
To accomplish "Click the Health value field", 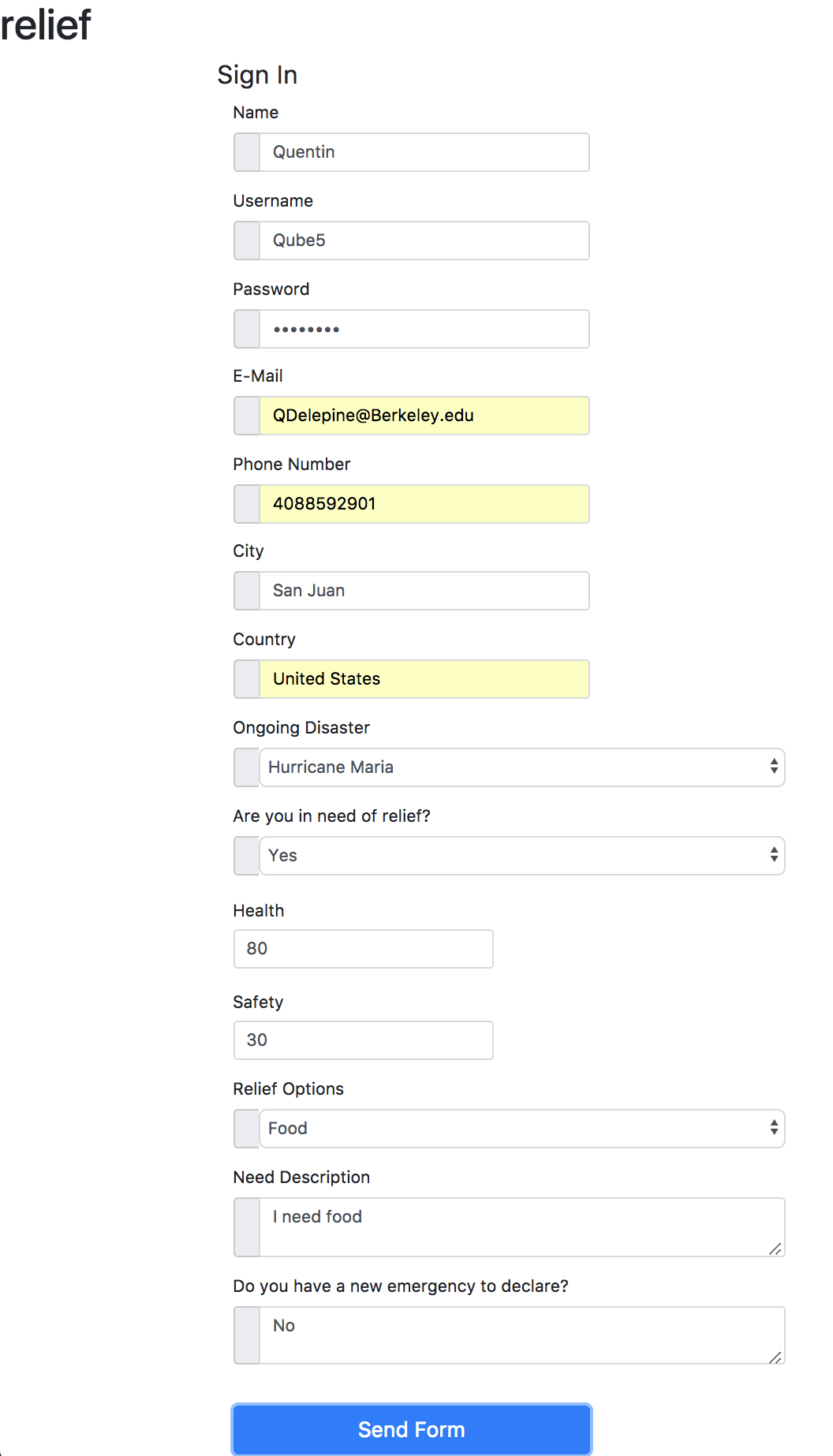I will [364, 949].
